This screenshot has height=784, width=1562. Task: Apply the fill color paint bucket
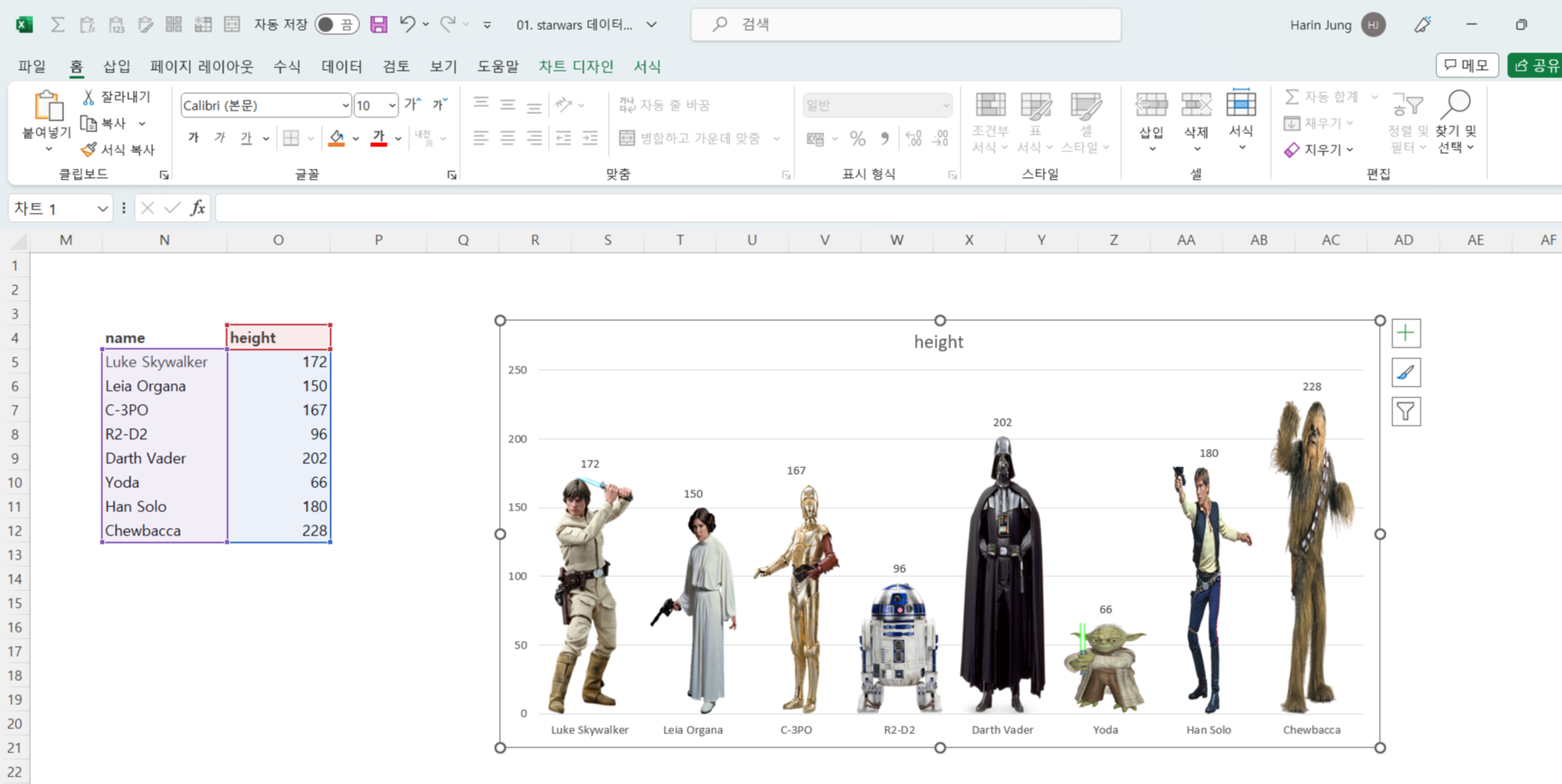[336, 138]
